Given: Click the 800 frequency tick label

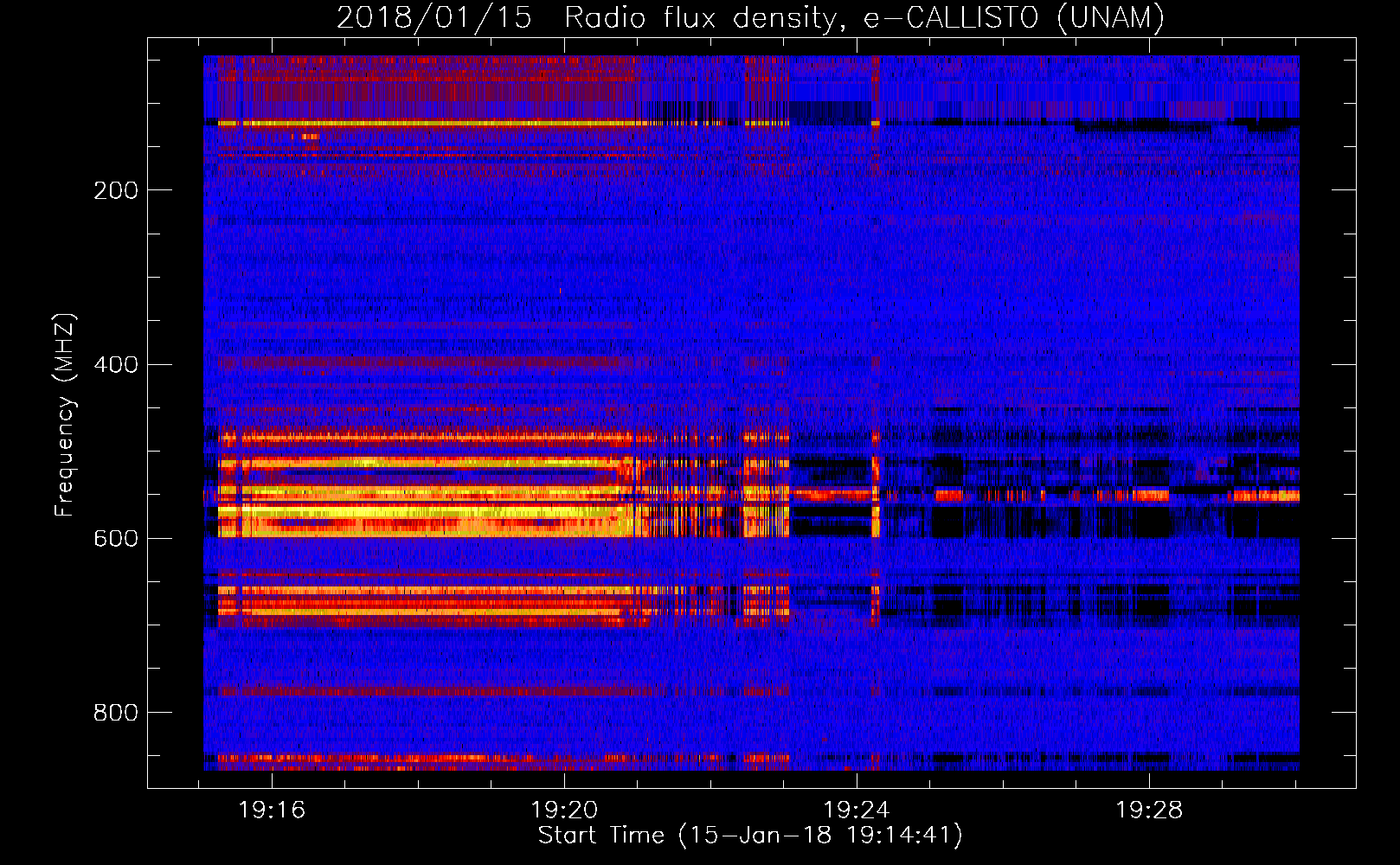Looking at the screenshot, I should 116,713.
